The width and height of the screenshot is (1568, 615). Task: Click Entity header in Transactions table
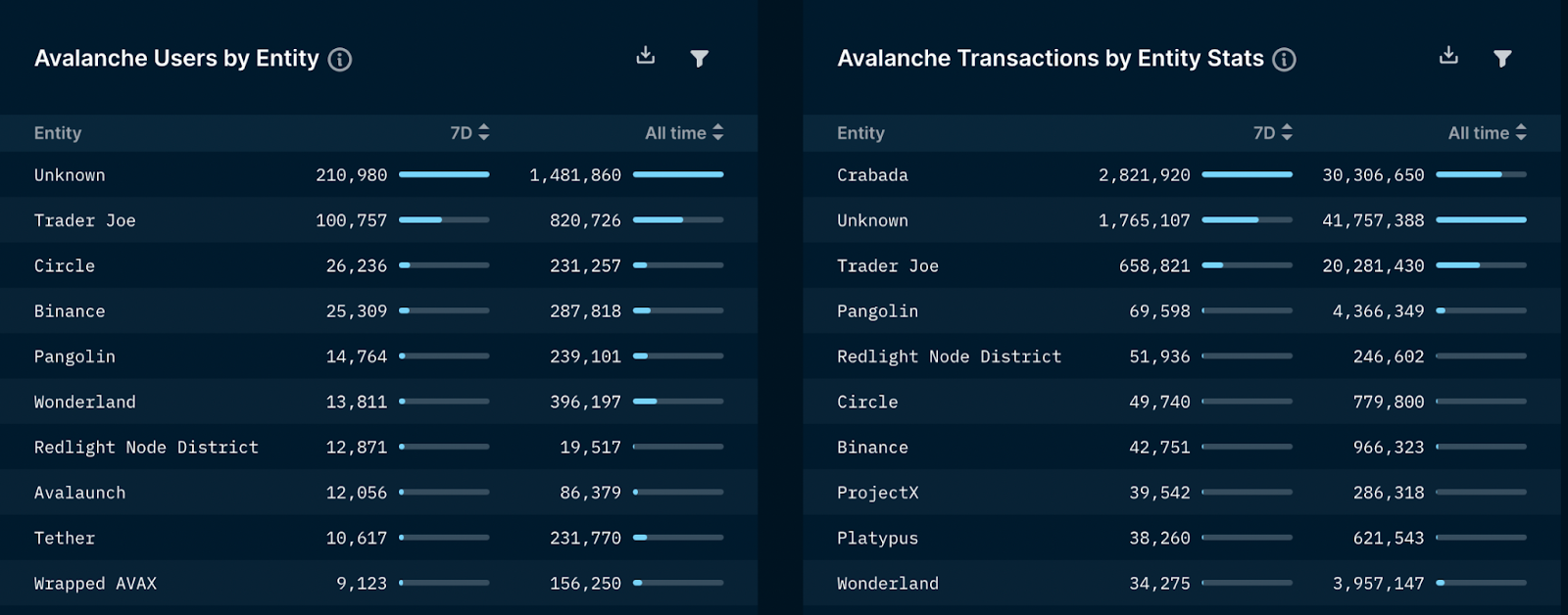pos(860,133)
